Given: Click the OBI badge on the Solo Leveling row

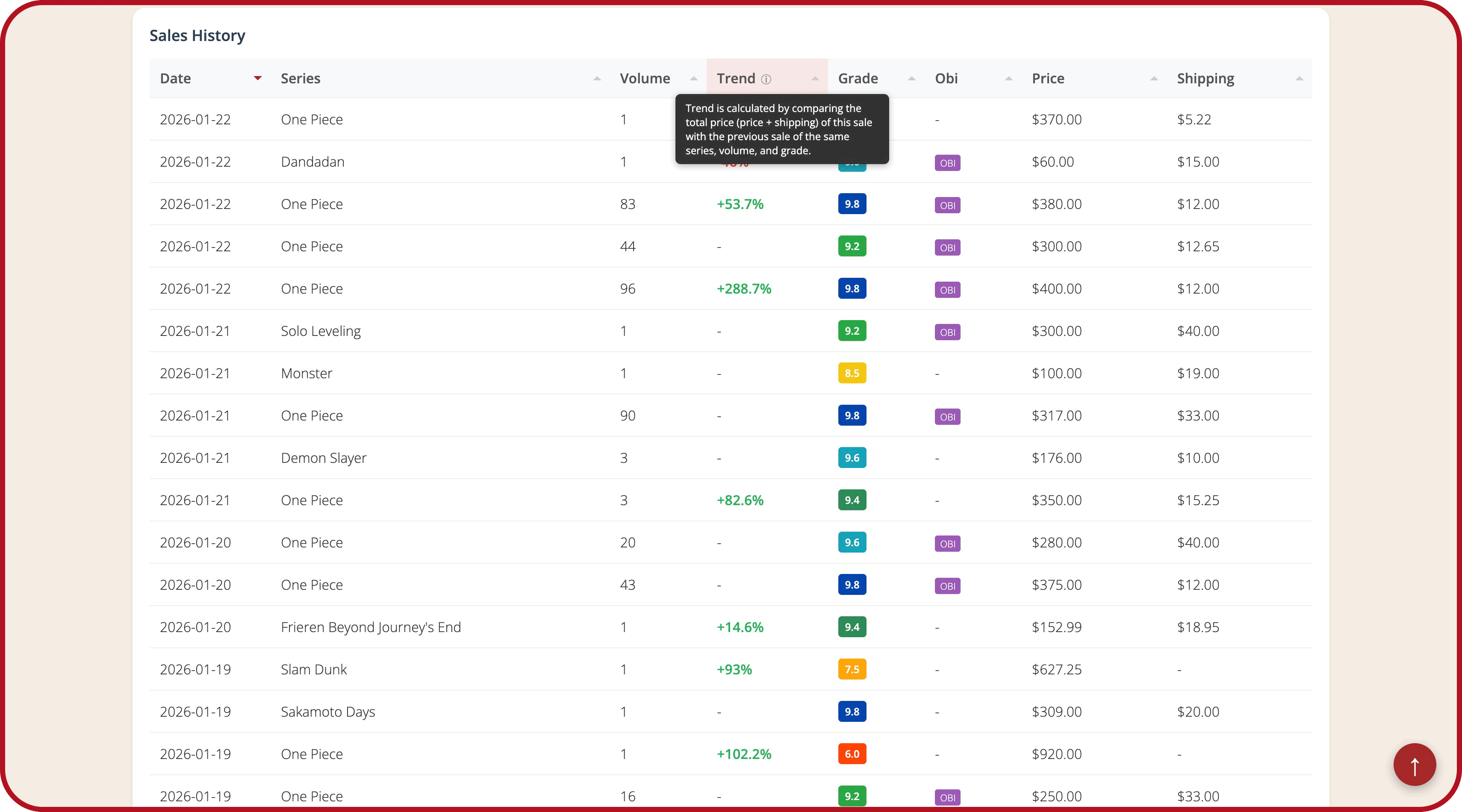Looking at the screenshot, I should click(947, 332).
